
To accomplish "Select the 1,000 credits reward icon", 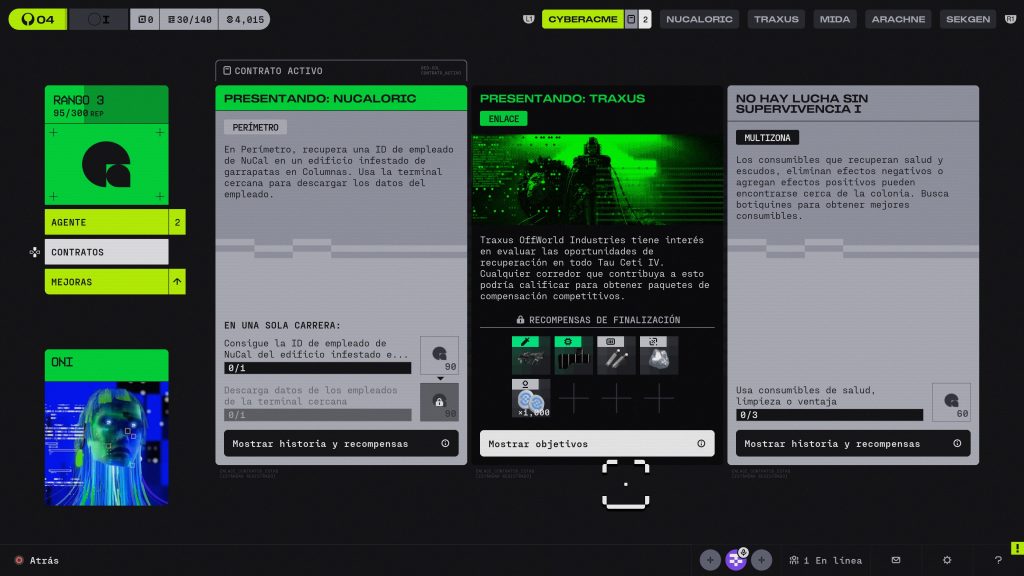I will [x=530, y=398].
